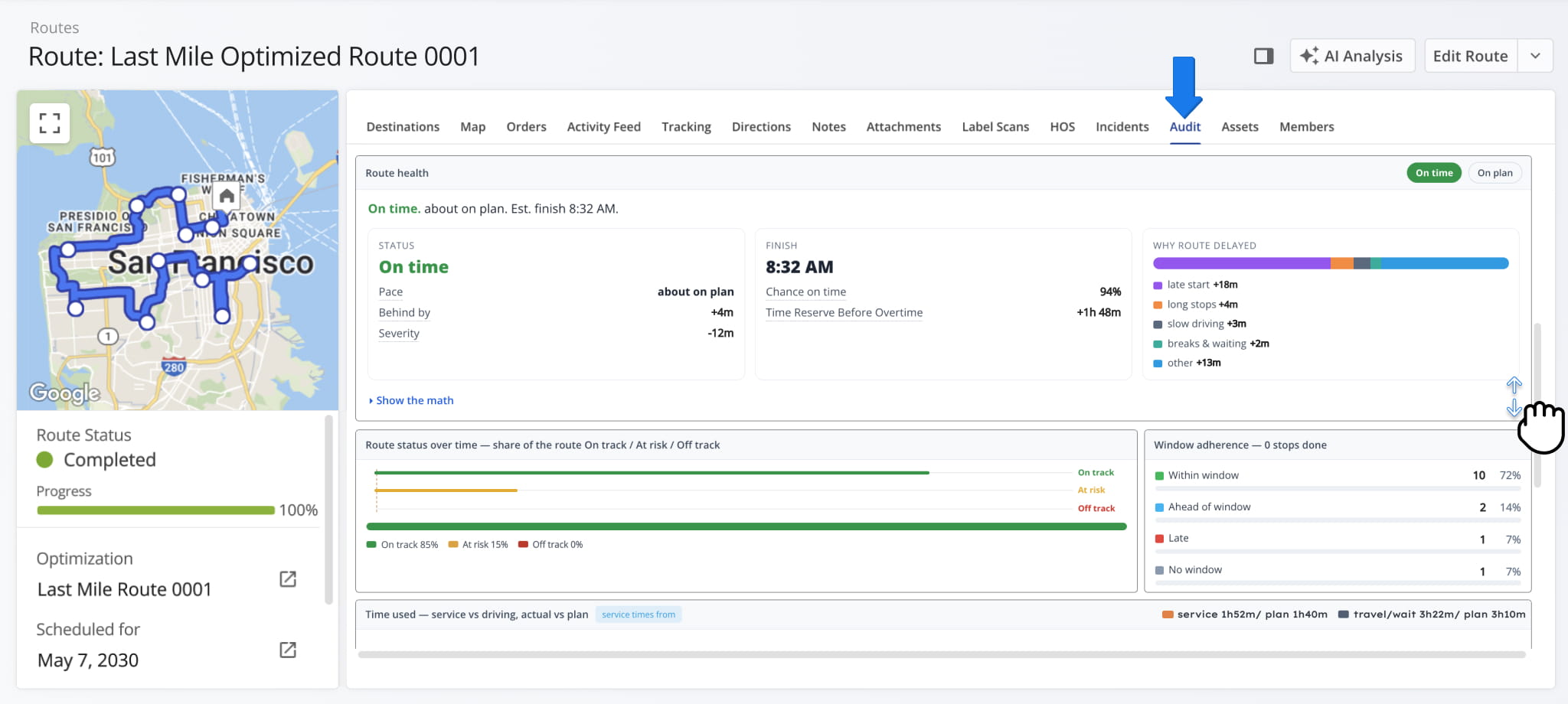Click the late start purple legend swatch
The image size is (1568, 704).
[1158, 285]
